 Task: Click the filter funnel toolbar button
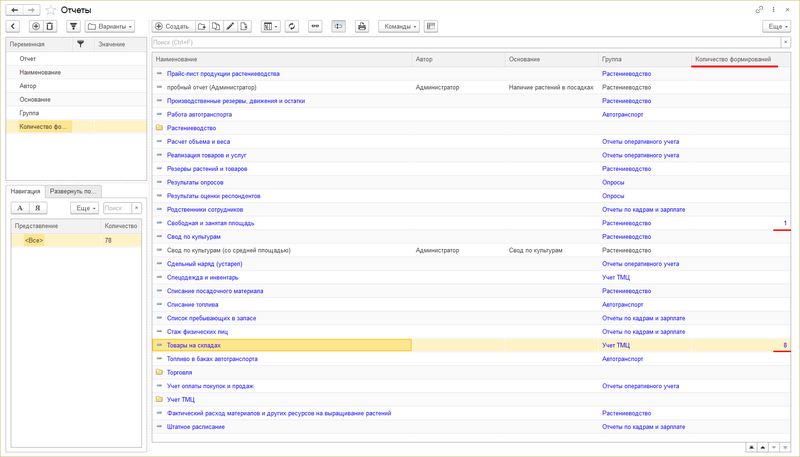pyautogui.click(x=73, y=27)
